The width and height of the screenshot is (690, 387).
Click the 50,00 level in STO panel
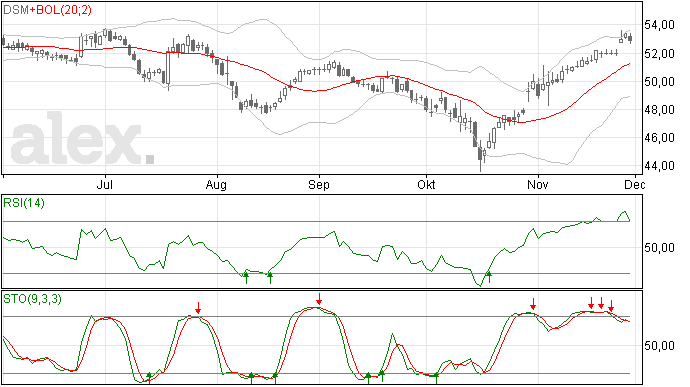pyautogui.click(x=659, y=346)
